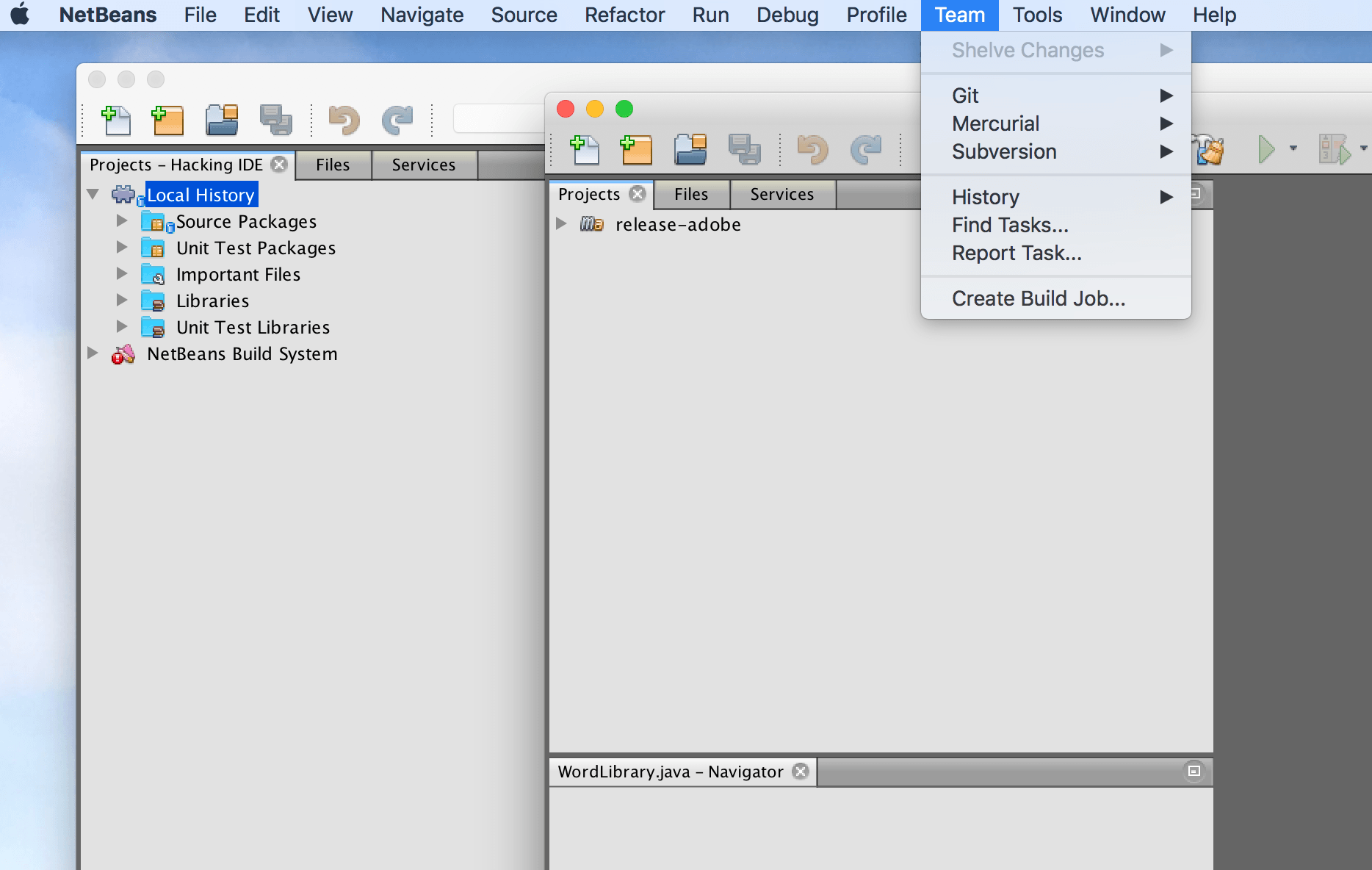Expand the release-adobe project node
Image resolution: width=1372 pixels, height=870 pixels.
(561, 224)
